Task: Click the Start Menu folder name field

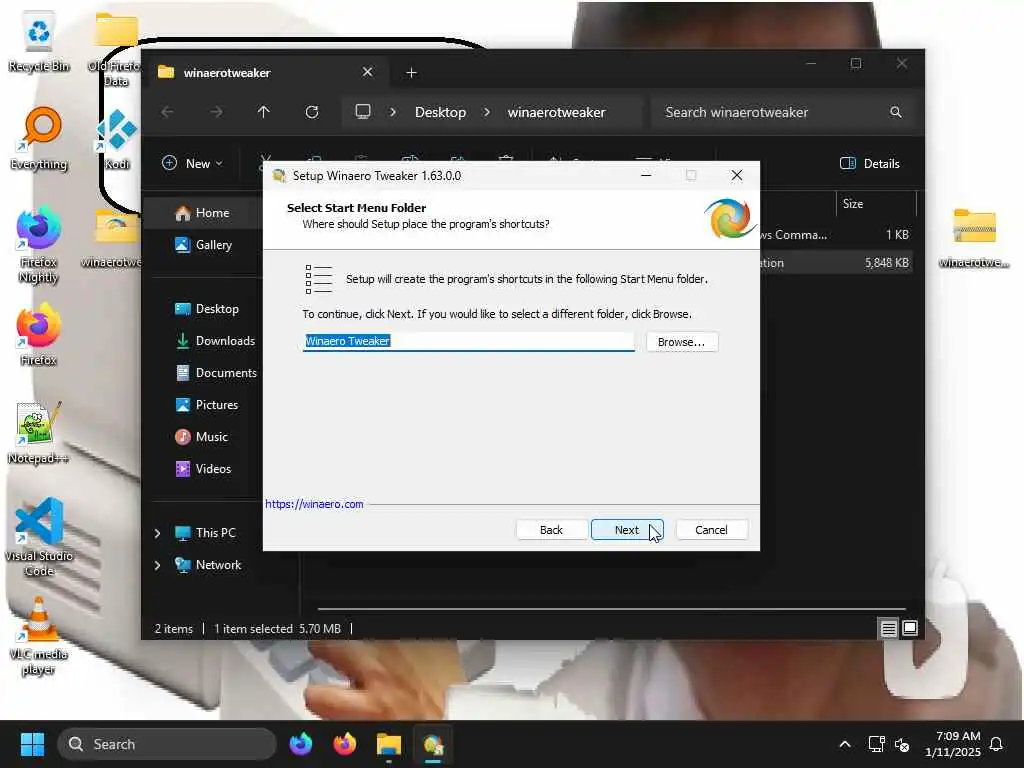Action: (x=468, y=342)
